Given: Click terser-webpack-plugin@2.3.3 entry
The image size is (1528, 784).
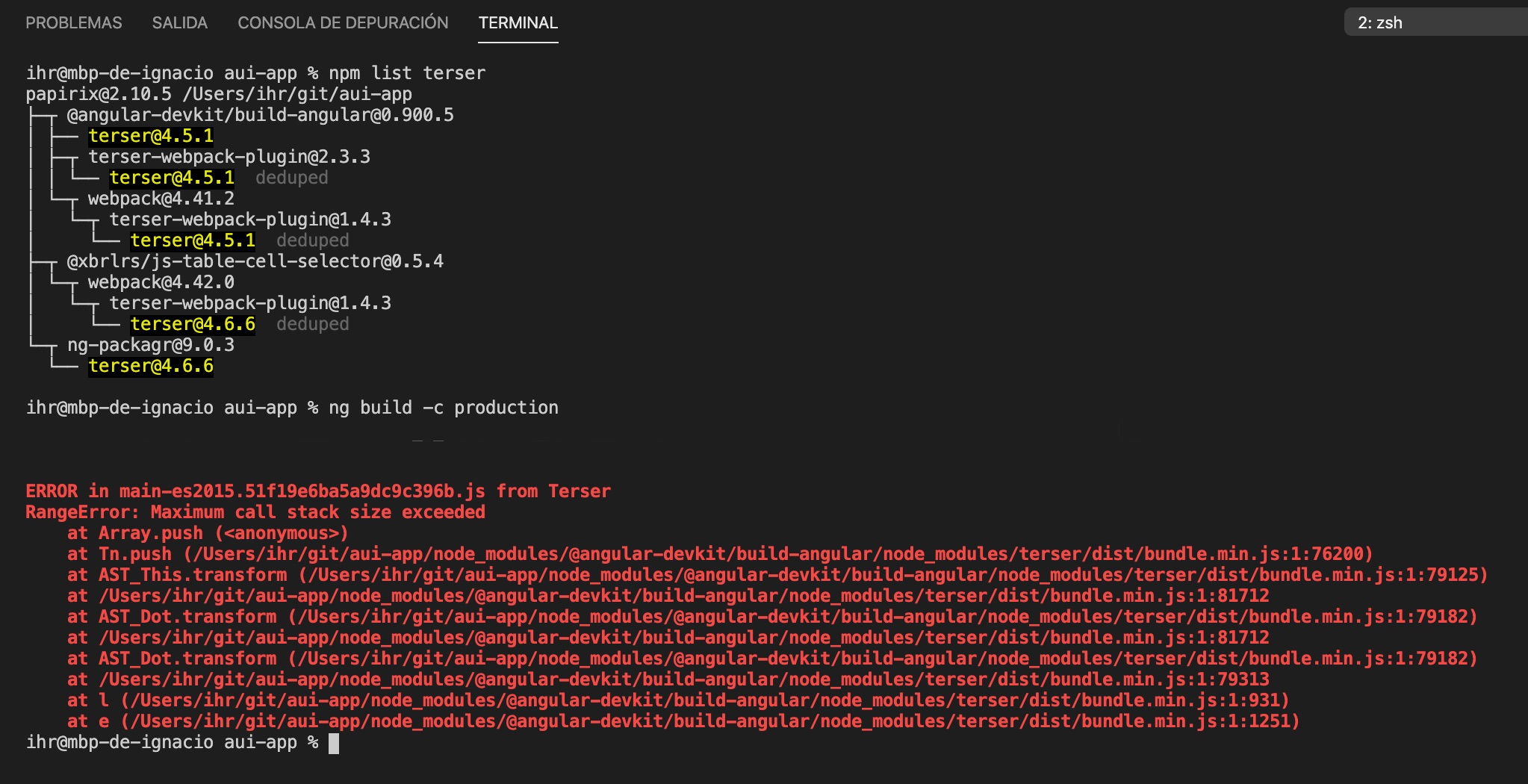Looking at the screenshot, I should (228, 156).
